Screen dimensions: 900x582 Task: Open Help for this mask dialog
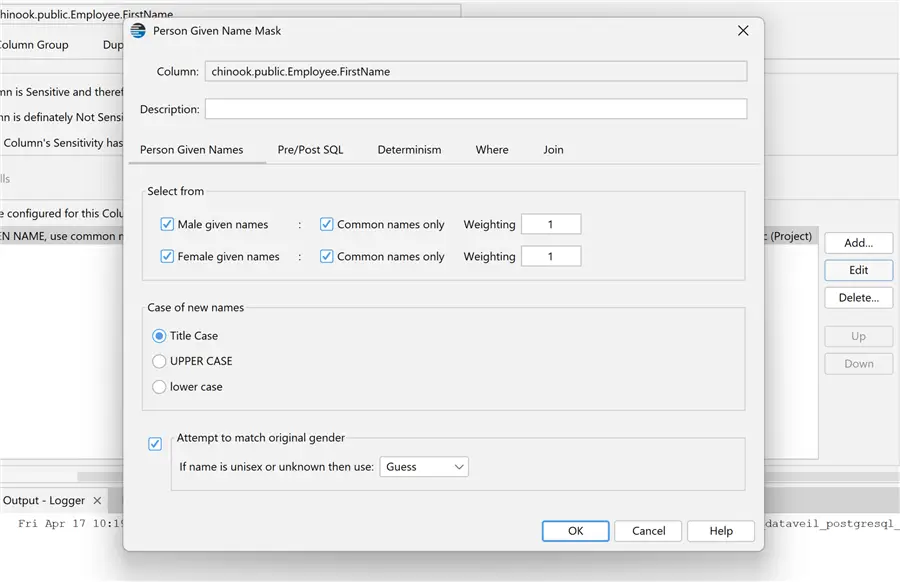[x=721, y=531]
